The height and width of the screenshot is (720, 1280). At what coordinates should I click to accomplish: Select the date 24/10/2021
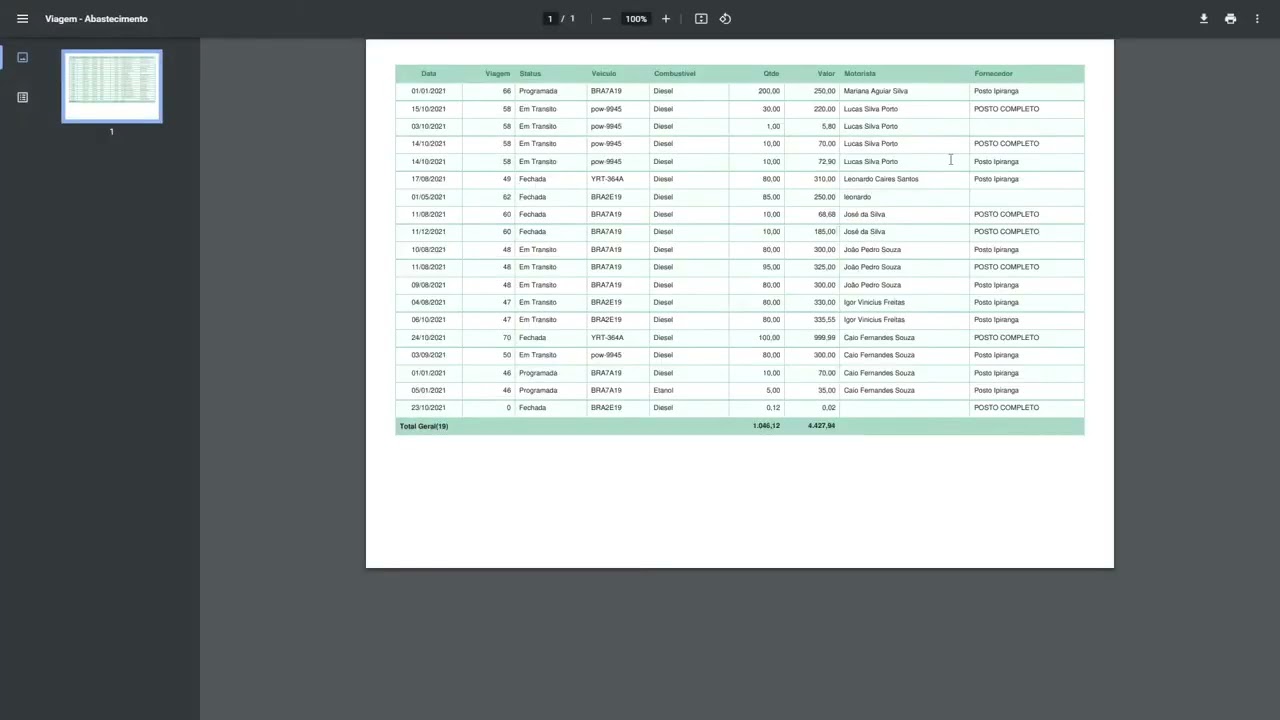pos(429,338)
